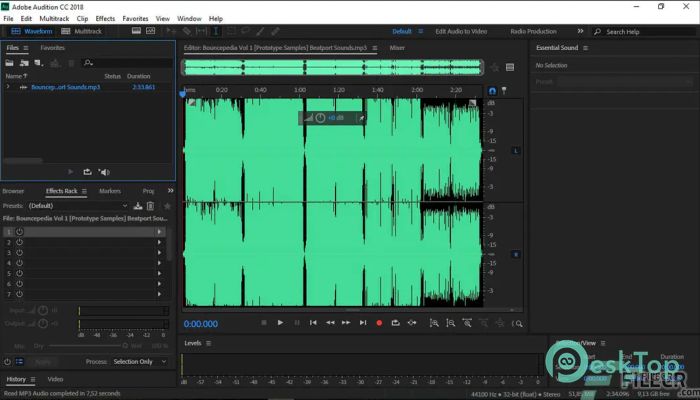Move playhead to previous marker
700x400 pixels.
[313, 322]
